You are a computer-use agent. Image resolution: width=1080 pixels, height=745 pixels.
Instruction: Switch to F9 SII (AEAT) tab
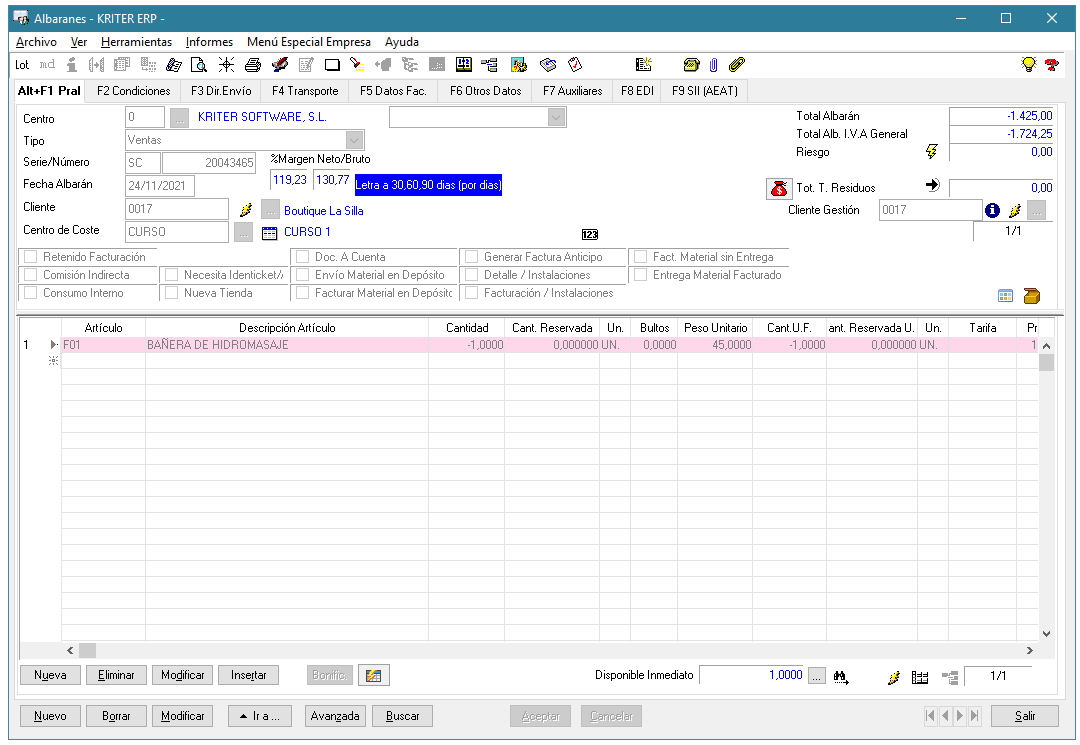pyautogui.click(x=705, y=91)
